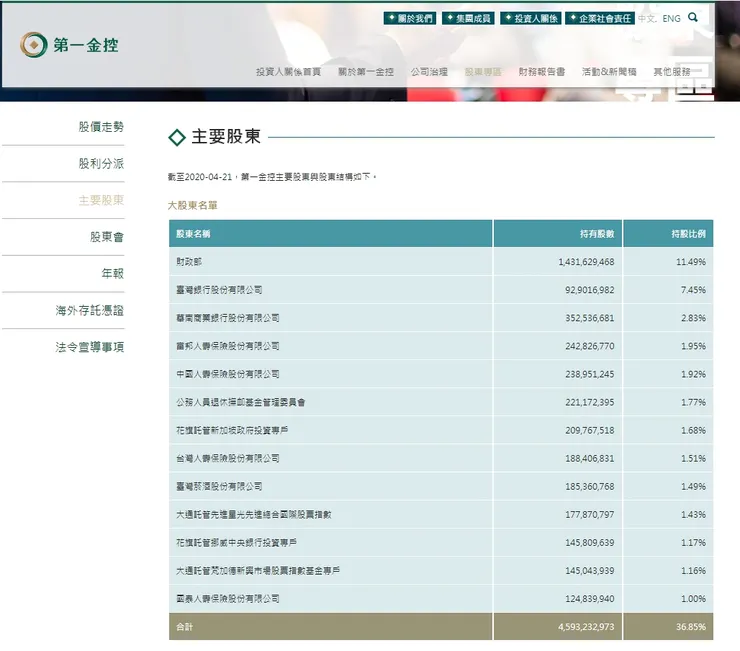The width and height of the screenshot is (740, 651).
Task: Click share count 188,406,831
Action: click(590, 458)
